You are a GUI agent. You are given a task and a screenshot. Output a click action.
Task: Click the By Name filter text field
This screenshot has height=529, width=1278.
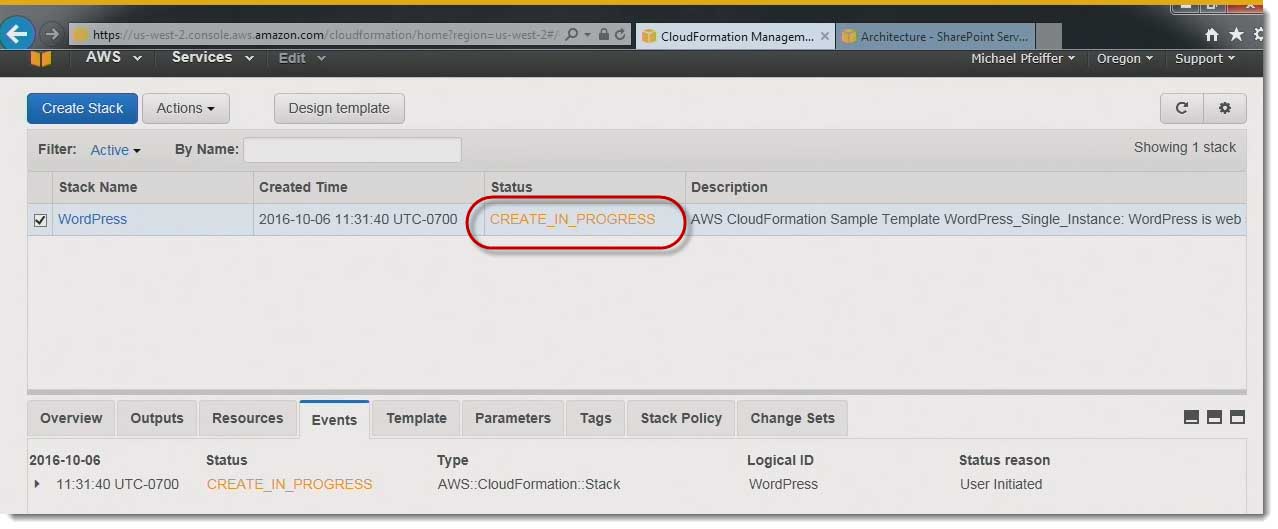coord(352,150)
